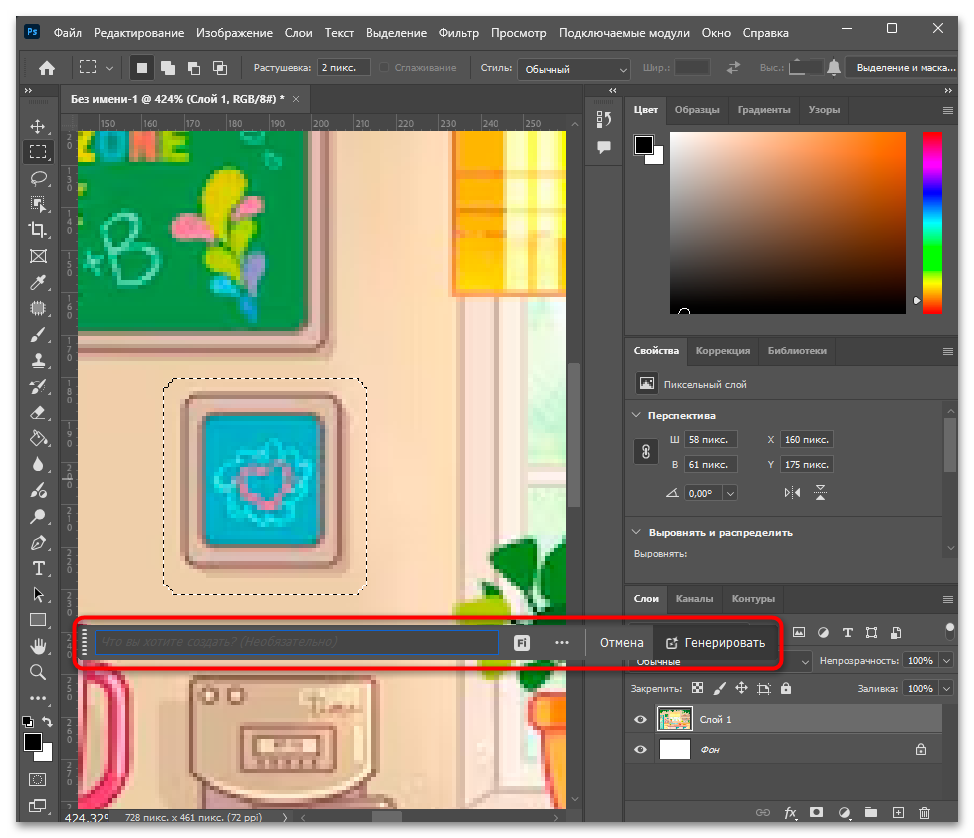Click the Отмена button

621,643
